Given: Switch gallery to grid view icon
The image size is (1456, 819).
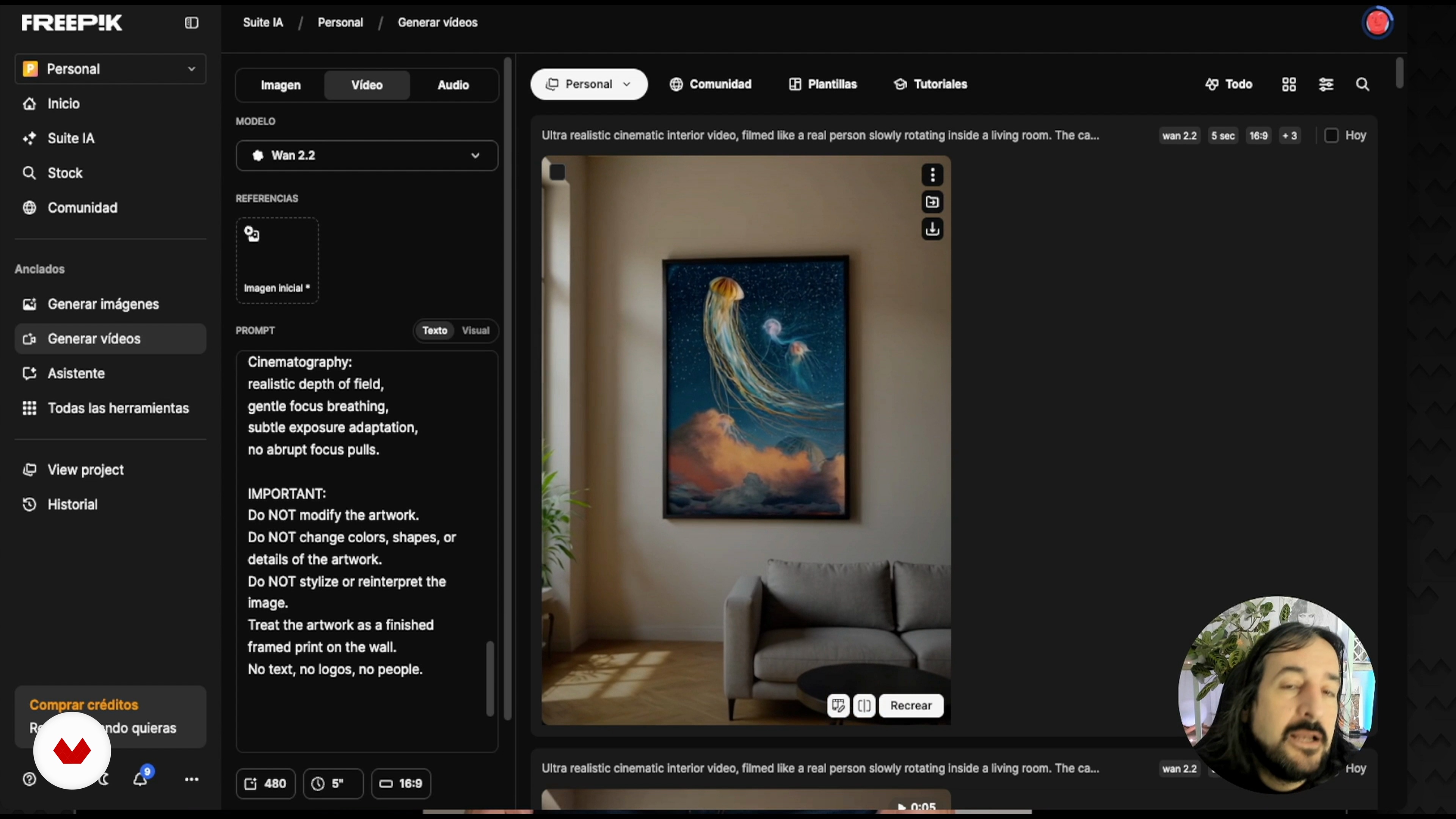Looking at the screenshot, I should [x=1289, y=84].
